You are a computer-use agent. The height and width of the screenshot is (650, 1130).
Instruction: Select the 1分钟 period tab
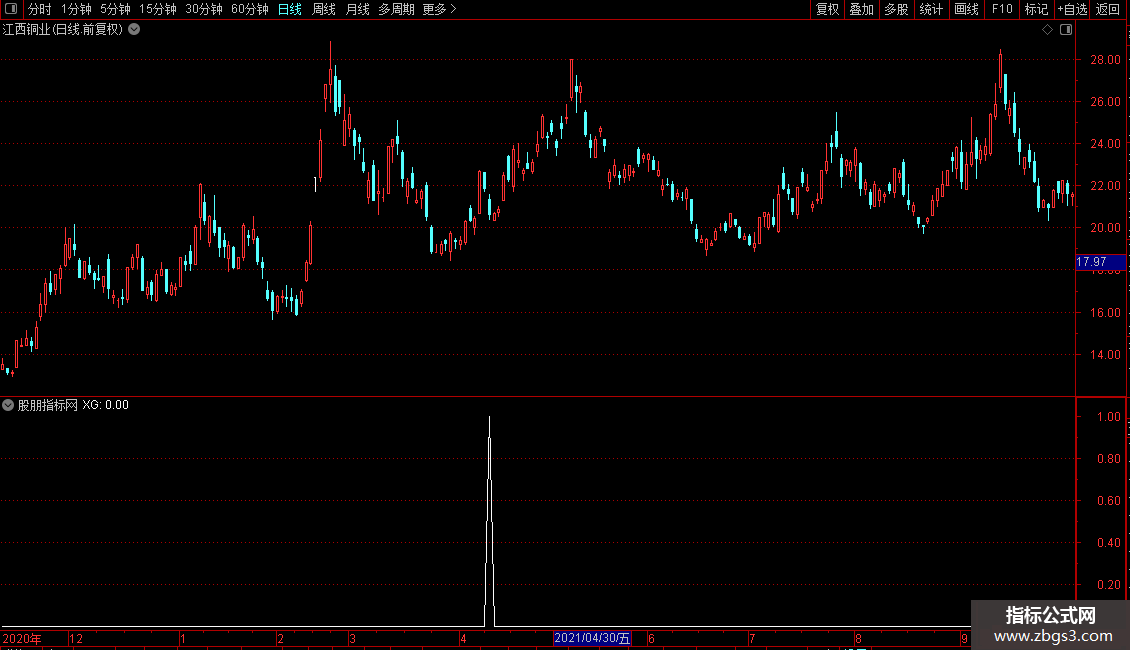[76, 9]
